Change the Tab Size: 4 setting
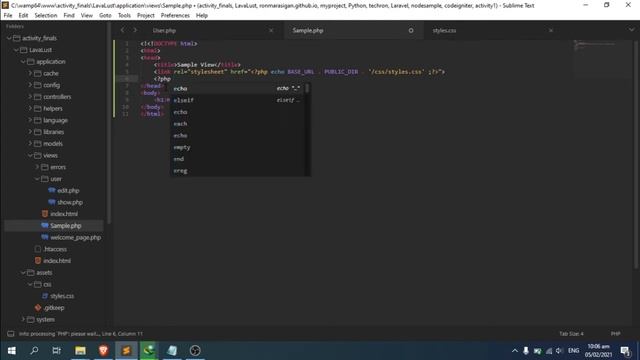Screen dimensions: 640x360 tap(571, 334)
